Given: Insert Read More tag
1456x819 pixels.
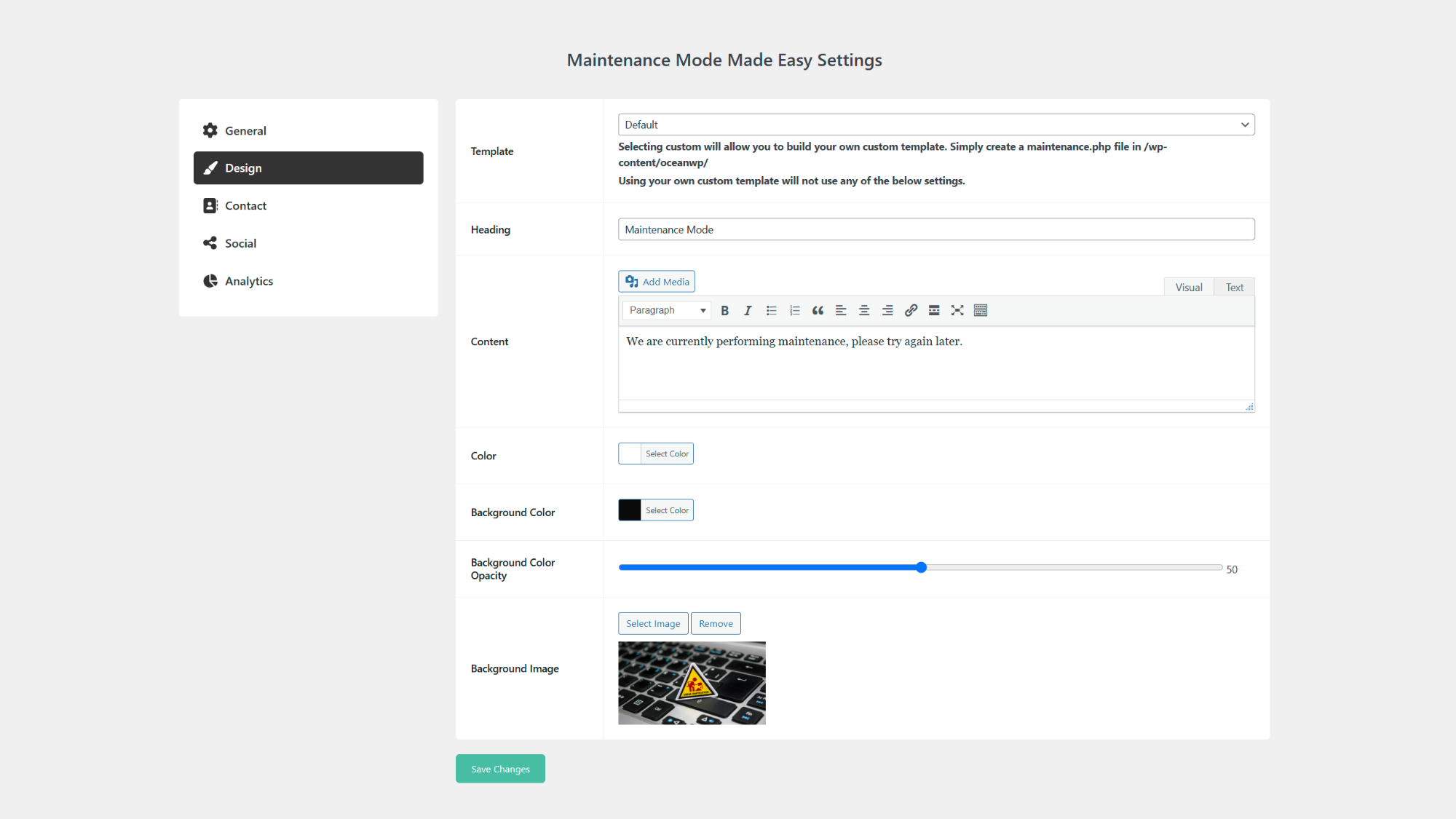Looking at the screenshot, I should click(934, 310).
